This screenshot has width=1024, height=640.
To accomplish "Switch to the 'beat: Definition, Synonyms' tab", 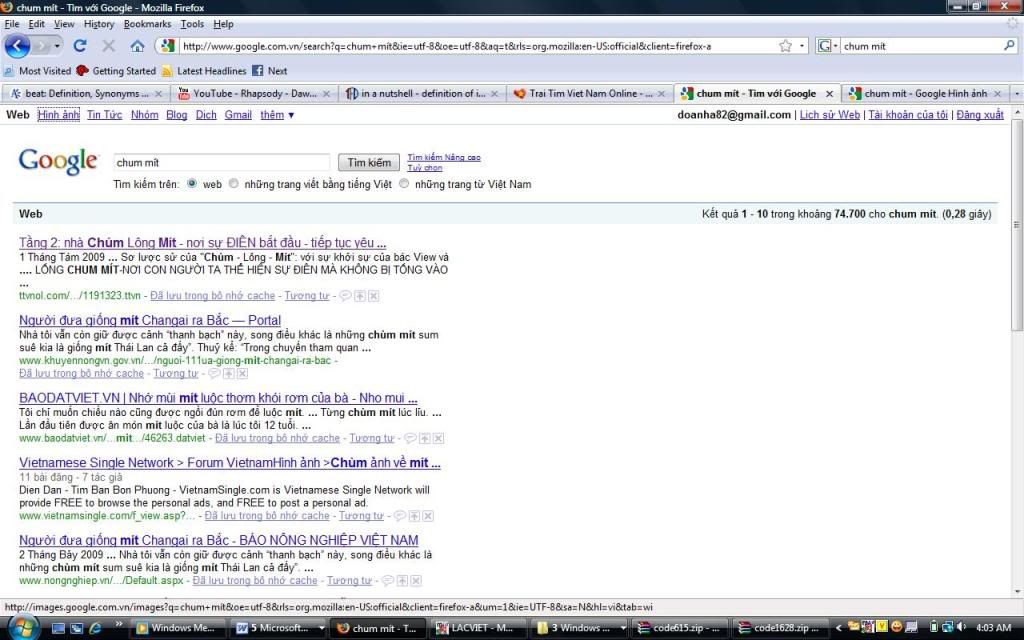I will (86, 94).
